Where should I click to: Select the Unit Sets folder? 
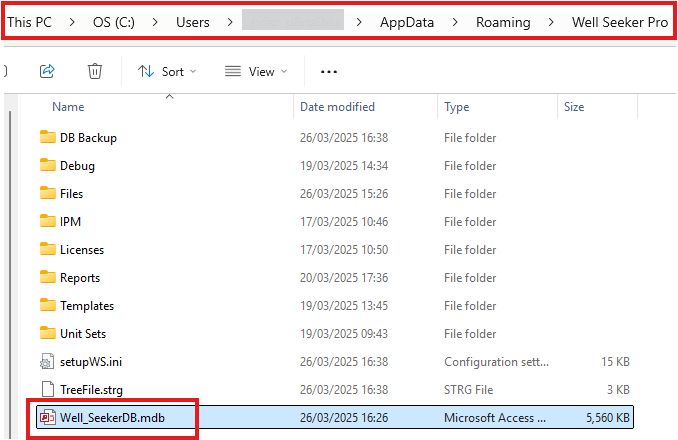(x=83, y=334)
